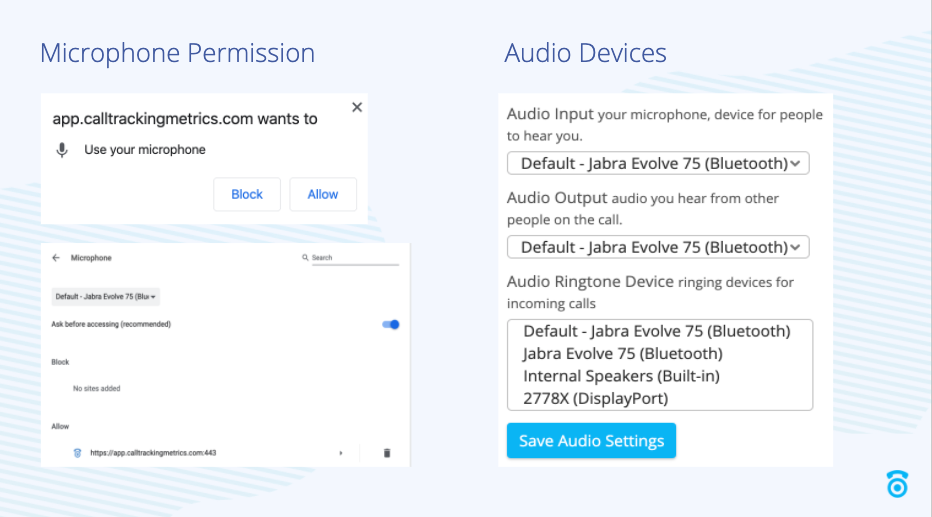This screenshot has height=517, width=932.
Task: Select 2778X (DisplayPort) ringtone device
Action: point(595,398)
